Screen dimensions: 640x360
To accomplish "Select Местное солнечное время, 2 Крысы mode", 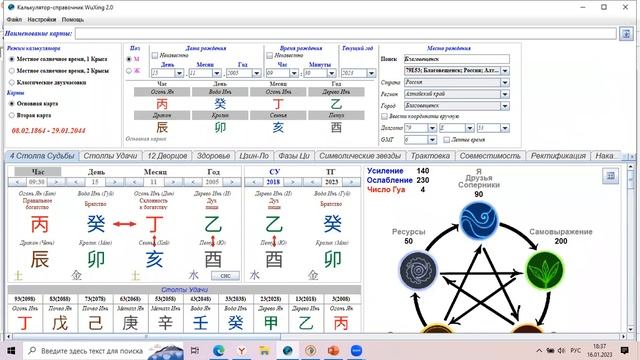I will point(12,71).
